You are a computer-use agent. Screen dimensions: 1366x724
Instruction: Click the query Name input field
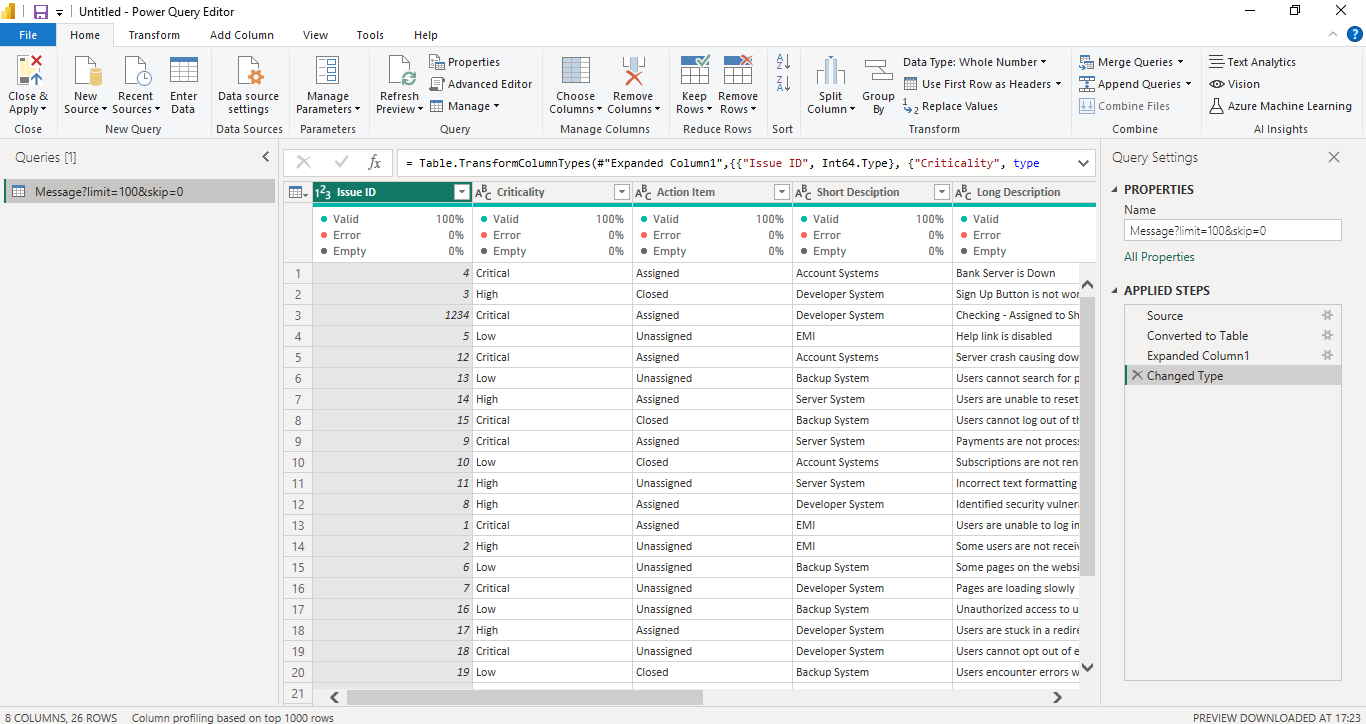click(x=1232, y=229)
